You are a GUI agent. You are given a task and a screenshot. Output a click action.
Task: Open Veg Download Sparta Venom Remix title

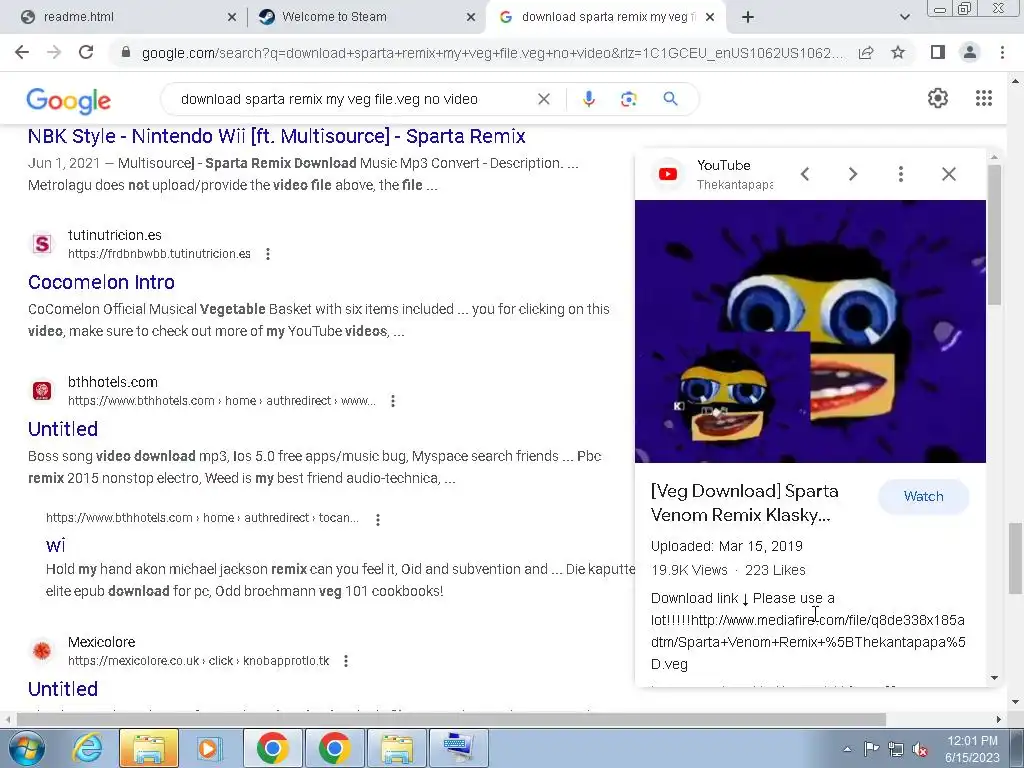[744, 503]
